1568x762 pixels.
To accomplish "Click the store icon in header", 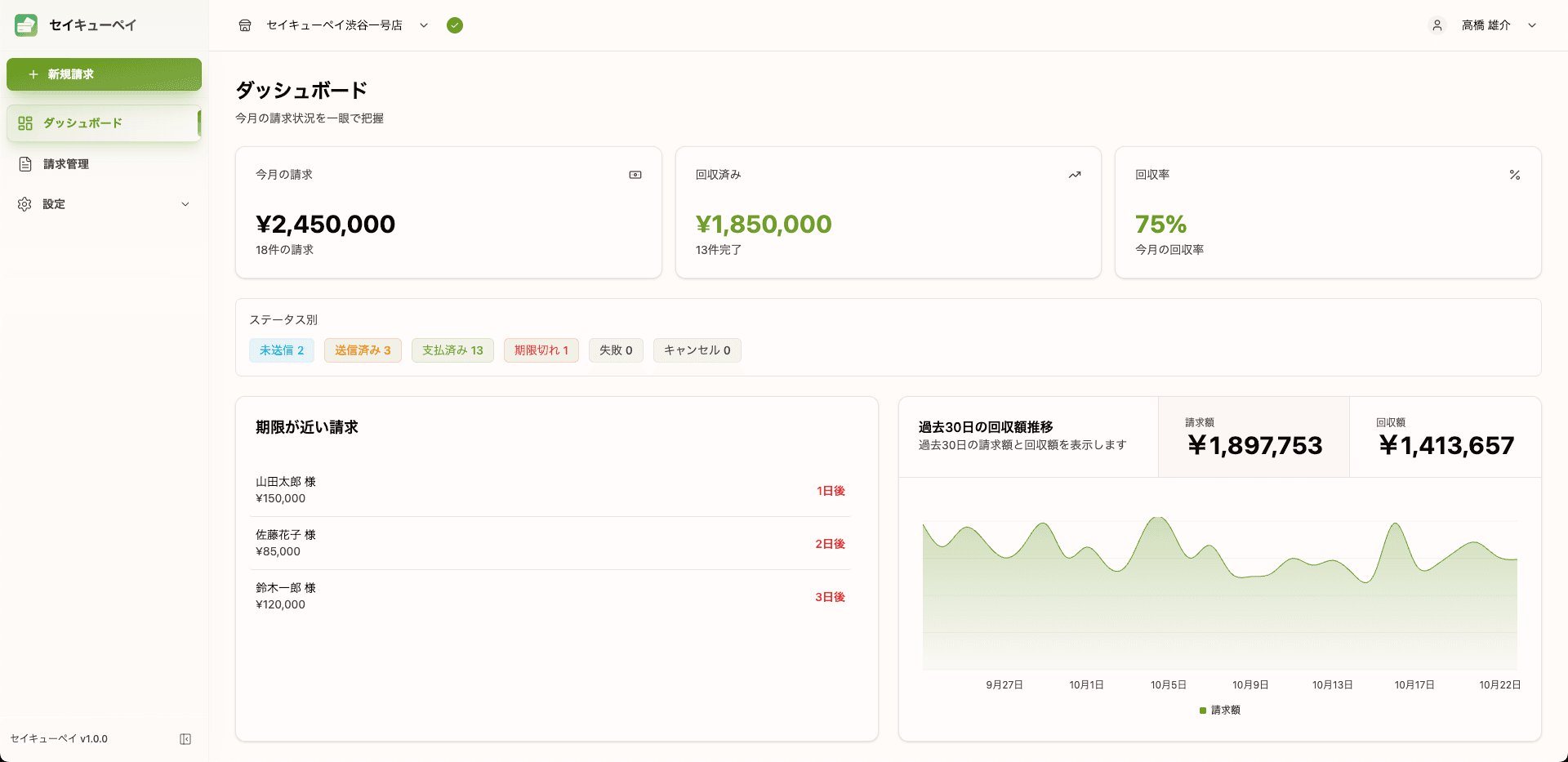I will 245,25.
